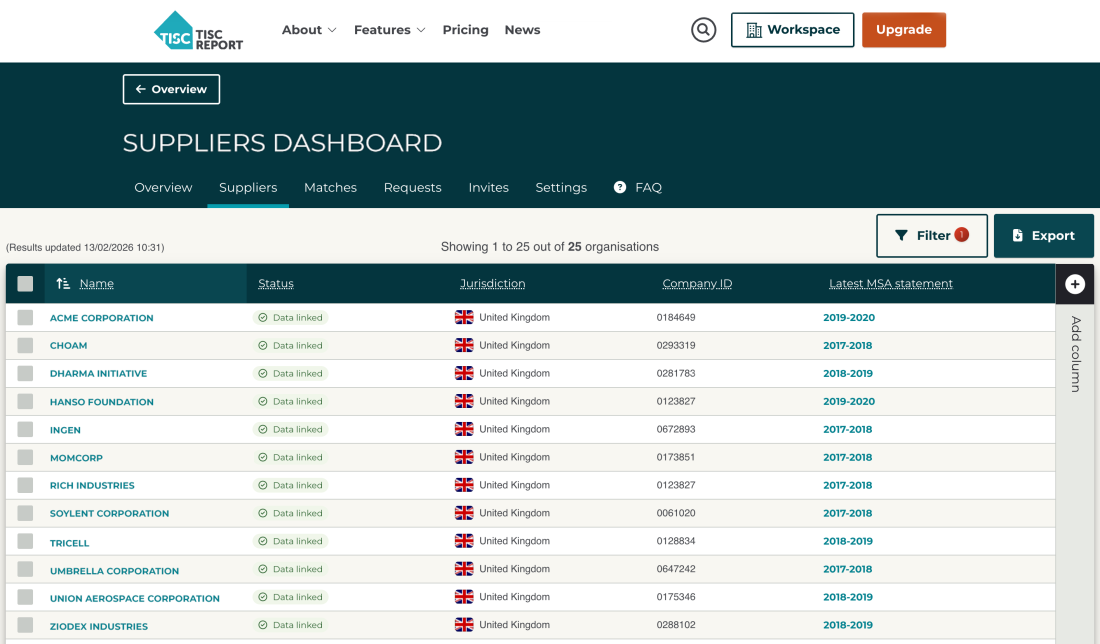Screen dimensions: 1100x644
Task: Select the Hanso Foundation row checkbox
Action: pyautogui.click(x=25, y=402)
